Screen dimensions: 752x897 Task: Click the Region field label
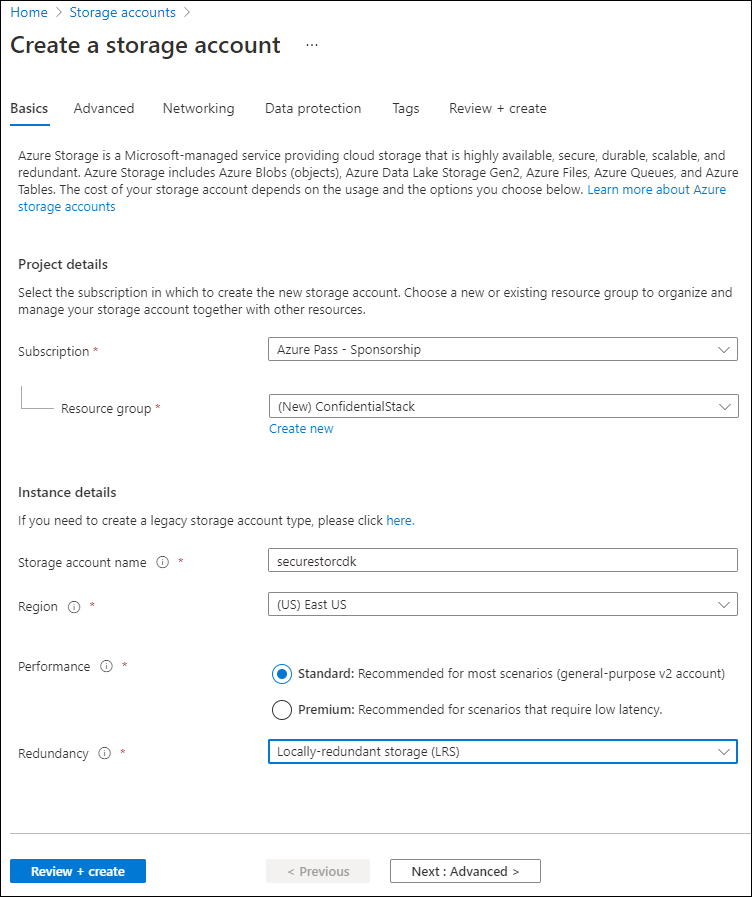38,607
